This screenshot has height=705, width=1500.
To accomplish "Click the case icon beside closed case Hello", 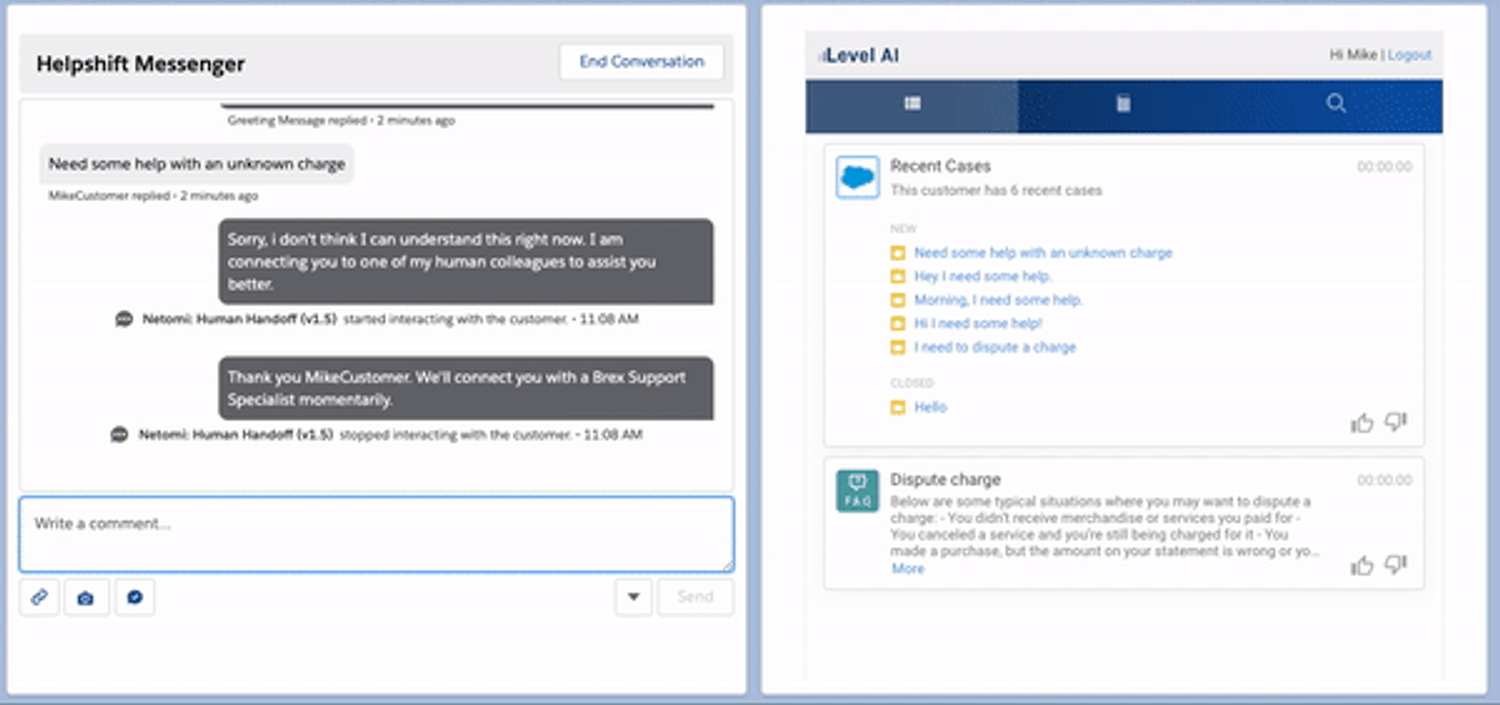I will [x=897, y=407].
